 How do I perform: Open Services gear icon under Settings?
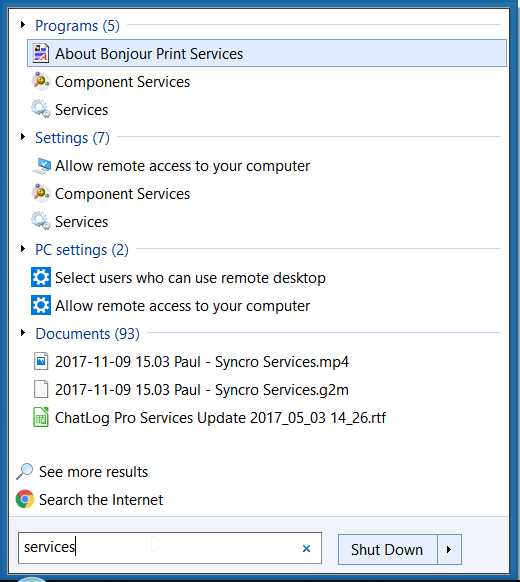tap(41, 221)
